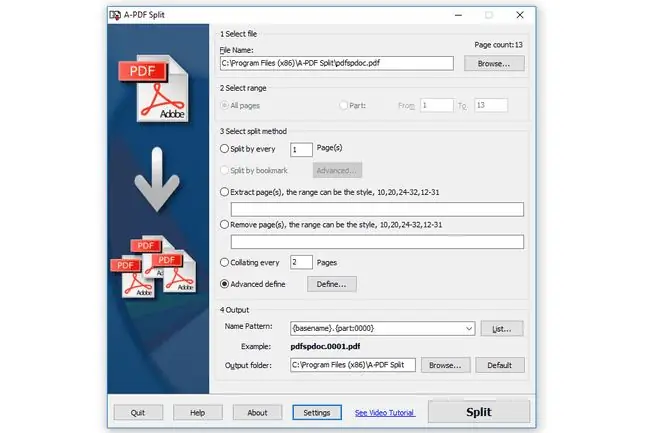Choose the Split by bookmark option
This screenshot has height=433, width=650.
tap(224, 170)
